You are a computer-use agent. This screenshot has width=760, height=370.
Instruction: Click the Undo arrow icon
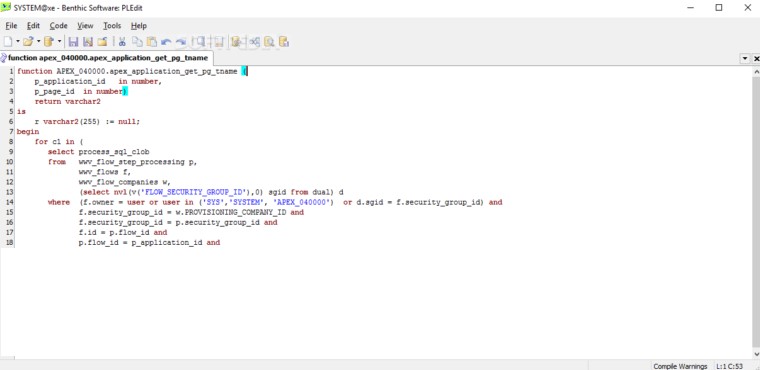(166, 42)
